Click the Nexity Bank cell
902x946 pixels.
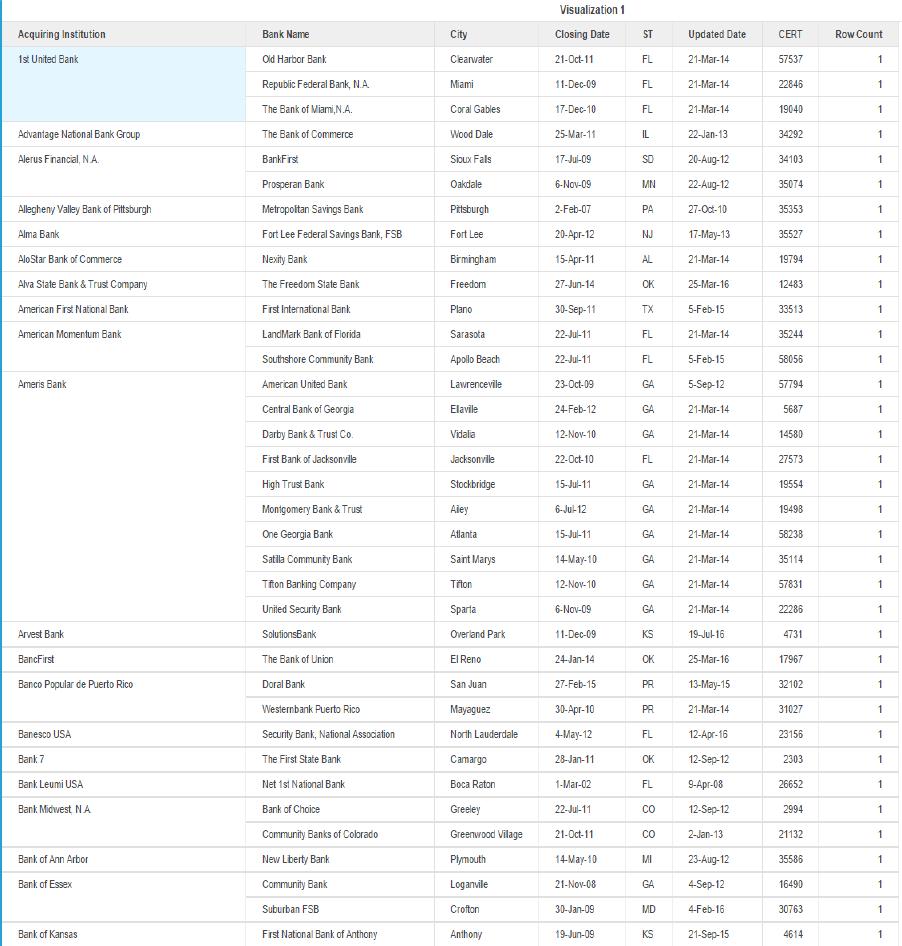340,259
